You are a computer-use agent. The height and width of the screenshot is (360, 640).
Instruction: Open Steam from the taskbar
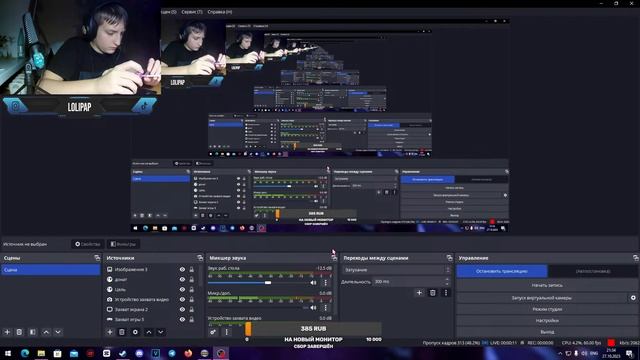click(122, 353)
